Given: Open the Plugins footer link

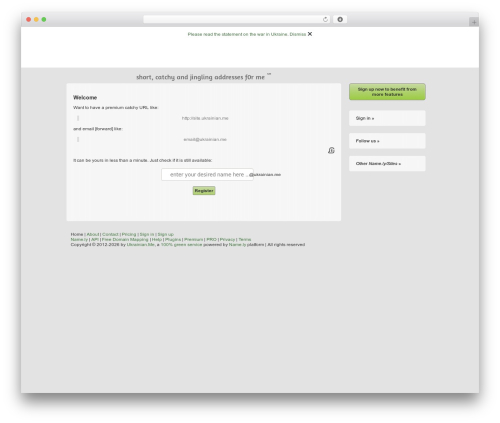Looking at the screenshot, I should tap(173, 239).
